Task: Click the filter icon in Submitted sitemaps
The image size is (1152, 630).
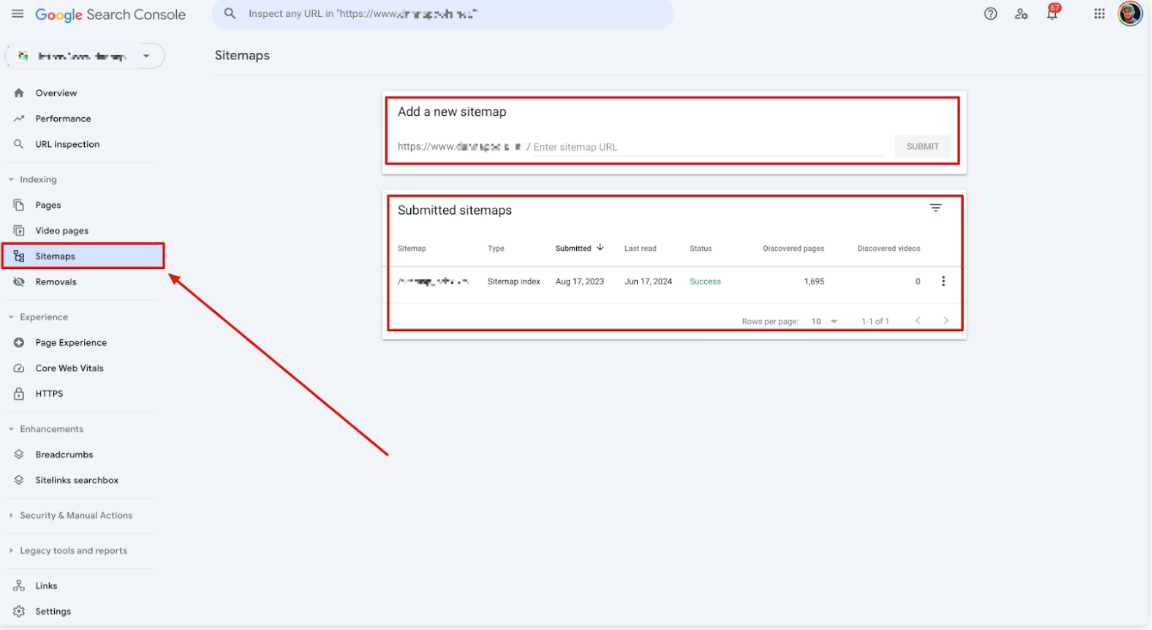Action: pos(936,208)
